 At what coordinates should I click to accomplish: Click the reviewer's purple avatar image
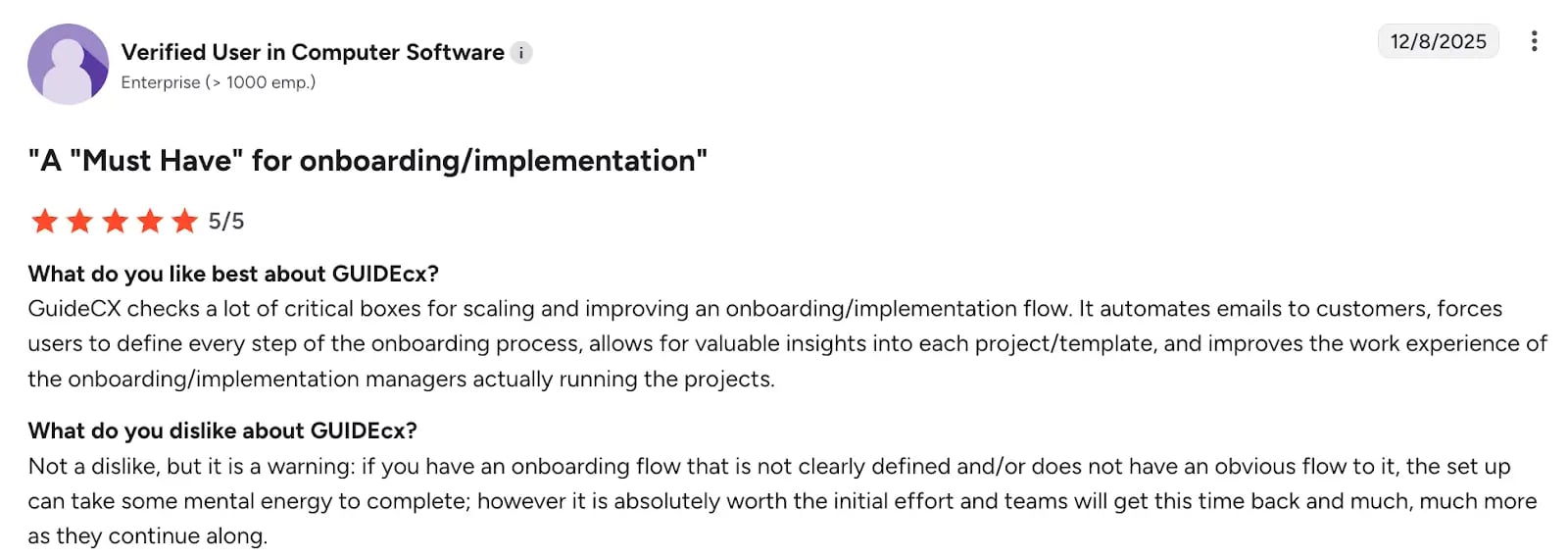(x=68, y=65)
